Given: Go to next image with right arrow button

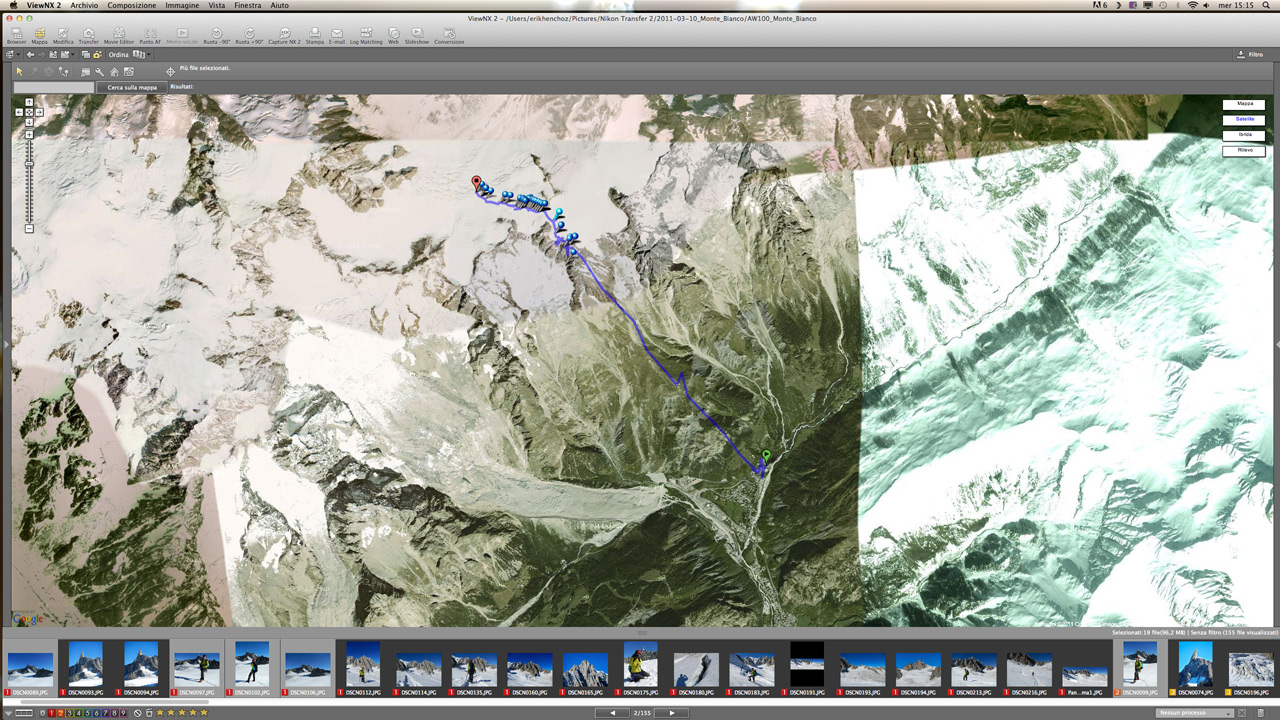Looking at the screenshot, I should pyautogui.click(x=672, y=712).
